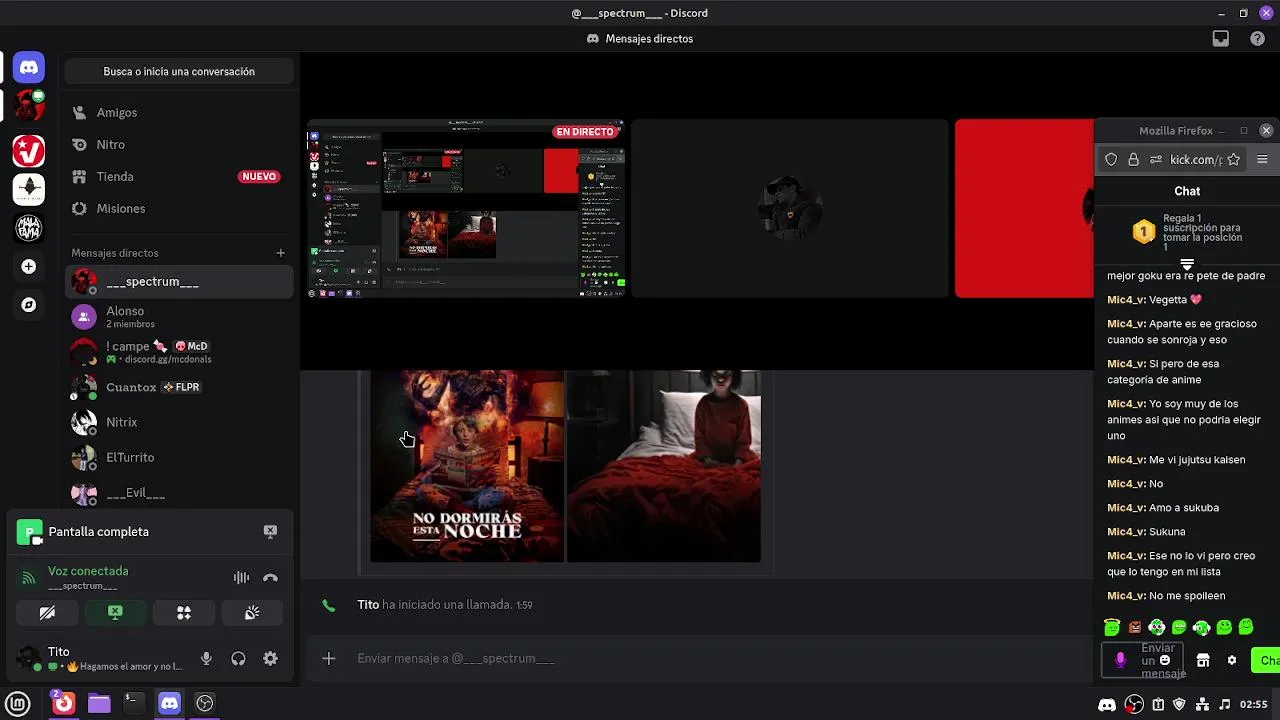Viewport: 1280px width, 720px height.
Task: Open the Linux Mint start menu
Action: pos(18,704)
